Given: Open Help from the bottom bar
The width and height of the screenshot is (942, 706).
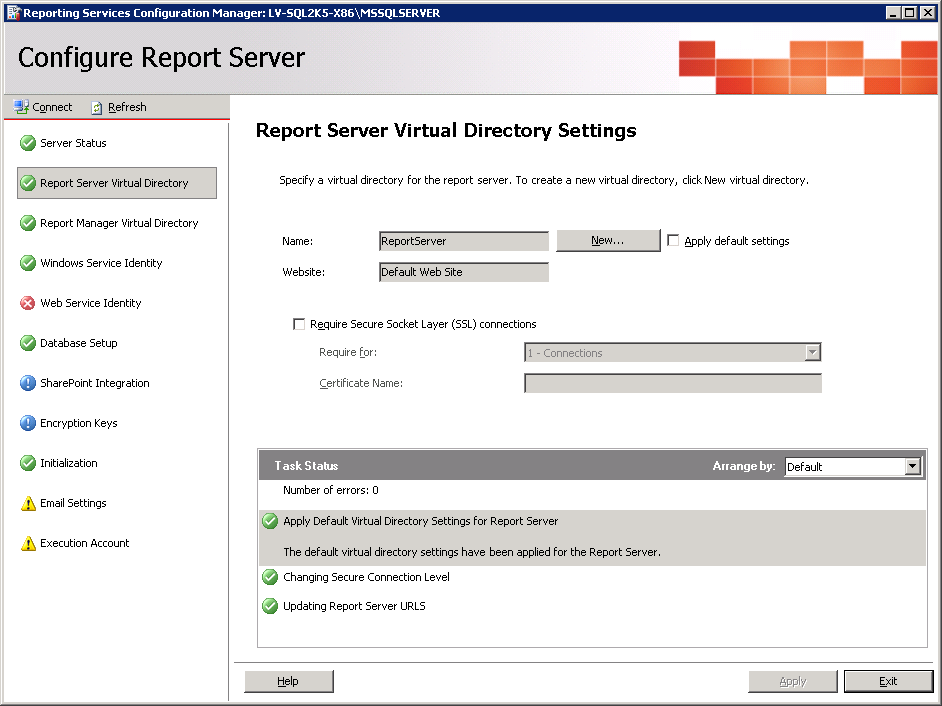Looking at the screenshot, I should [288, 681].
